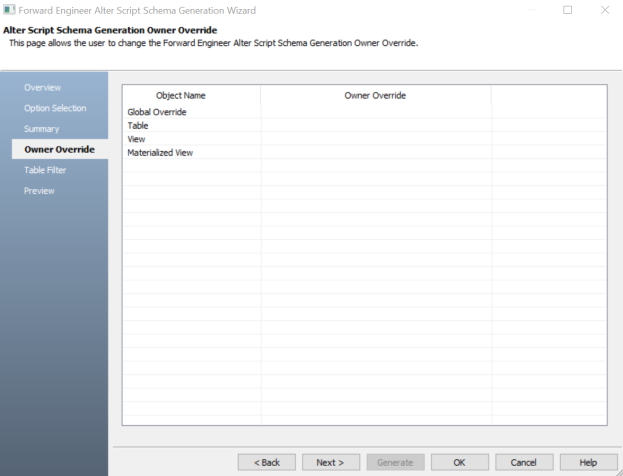The image size is (623, 476).
Task: Edit Owner Override cell for Materialized View
Action: pyautogui.click(x=376, y=153)
